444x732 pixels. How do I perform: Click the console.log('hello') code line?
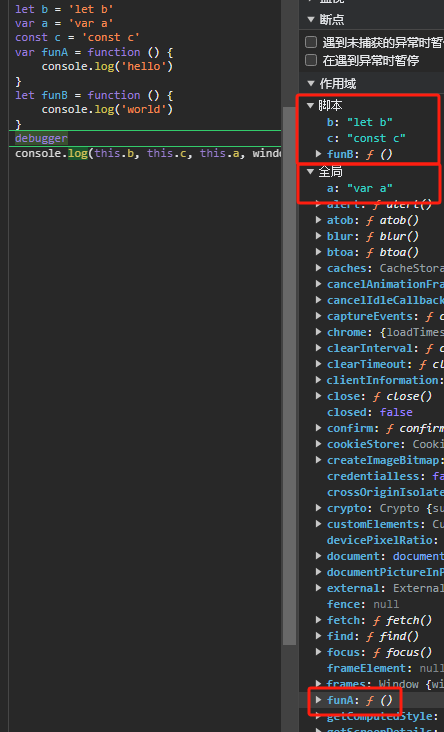pyautogui.click(x=107, y=66)
